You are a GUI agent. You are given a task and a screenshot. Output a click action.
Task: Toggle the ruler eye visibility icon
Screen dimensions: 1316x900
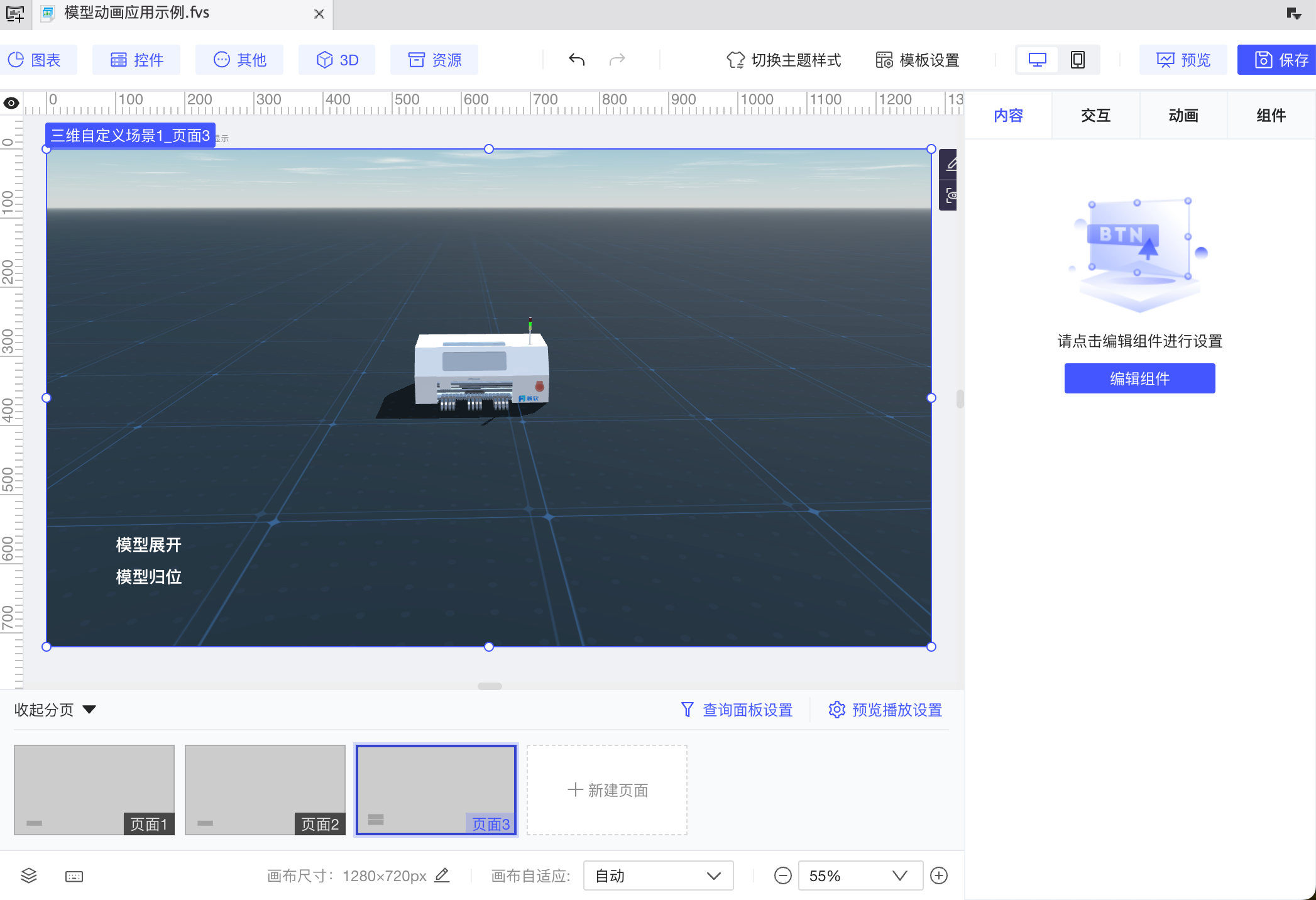[11, 103]
